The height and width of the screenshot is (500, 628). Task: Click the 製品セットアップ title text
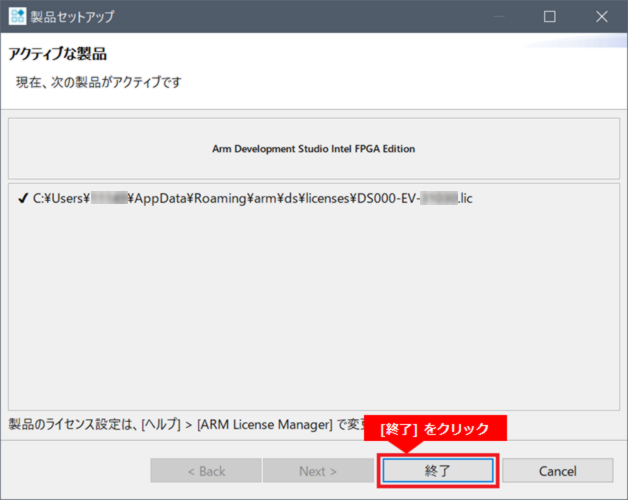point(72,16)
